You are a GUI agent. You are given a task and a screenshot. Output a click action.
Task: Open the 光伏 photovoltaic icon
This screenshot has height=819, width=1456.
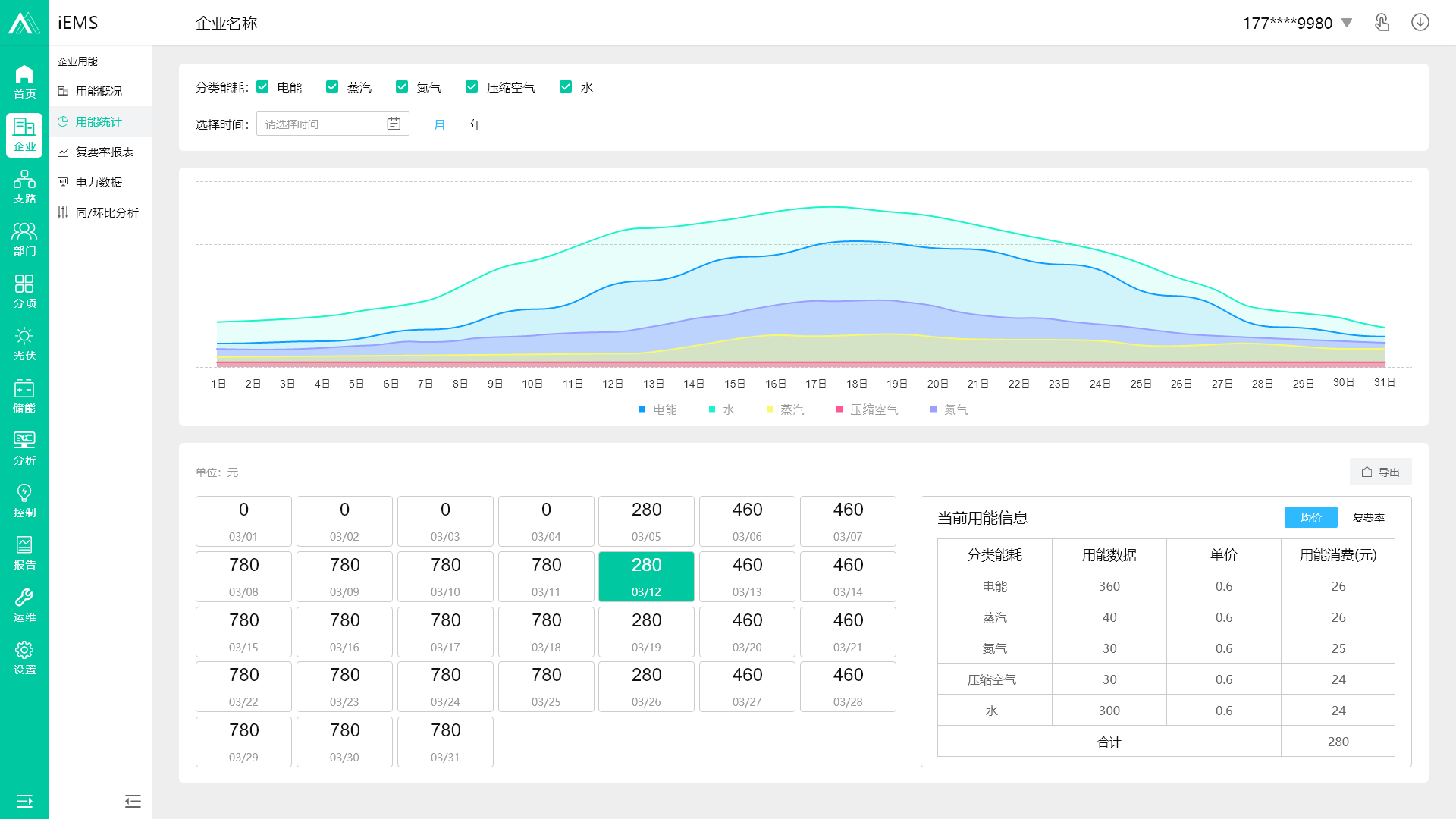tap(24, 344)
